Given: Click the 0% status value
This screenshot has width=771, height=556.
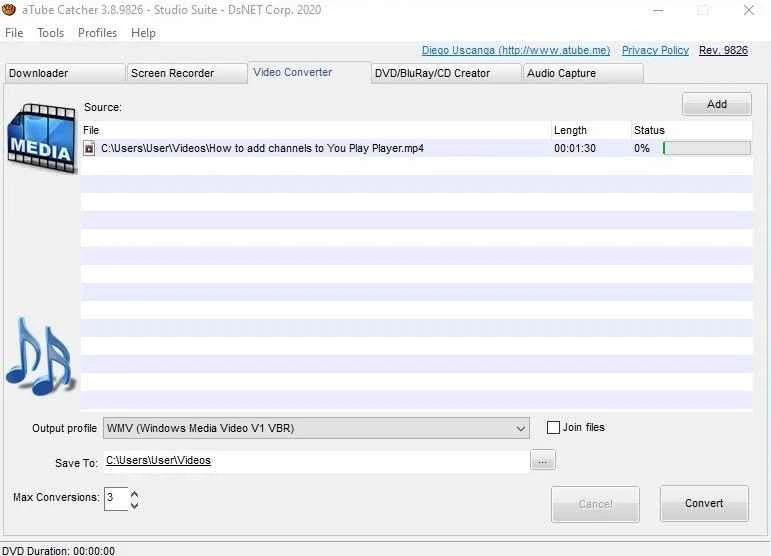Looking at the screenshot, I should coord(642,148).
